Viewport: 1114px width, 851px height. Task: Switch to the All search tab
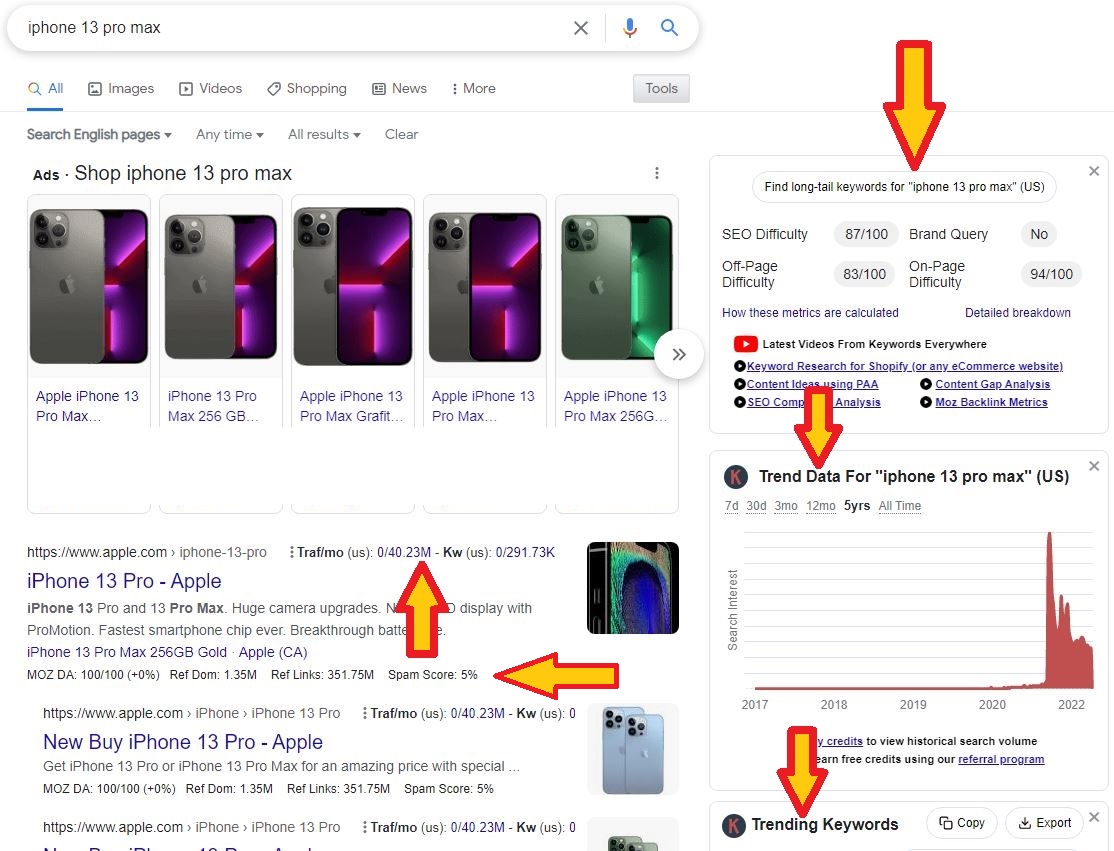(x=45, y=89)
